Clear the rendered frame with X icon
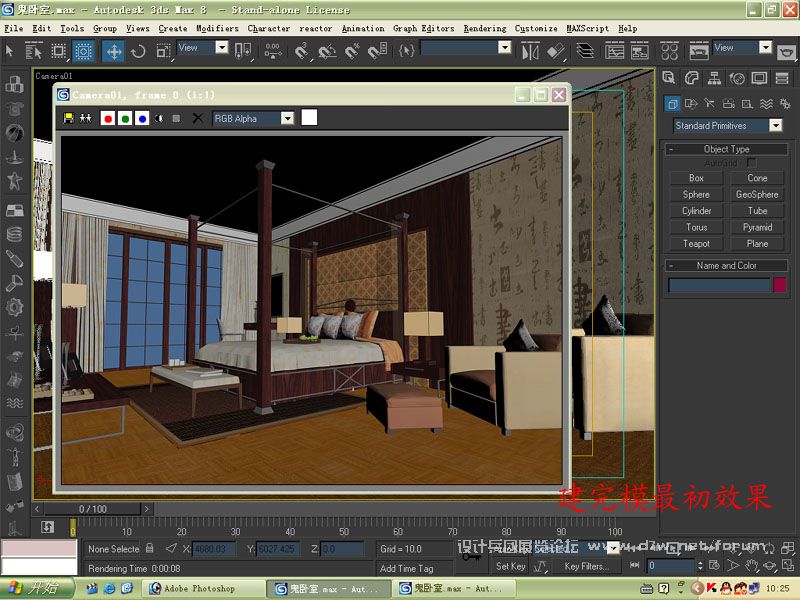The image size is (800, 600). [197, 118]
